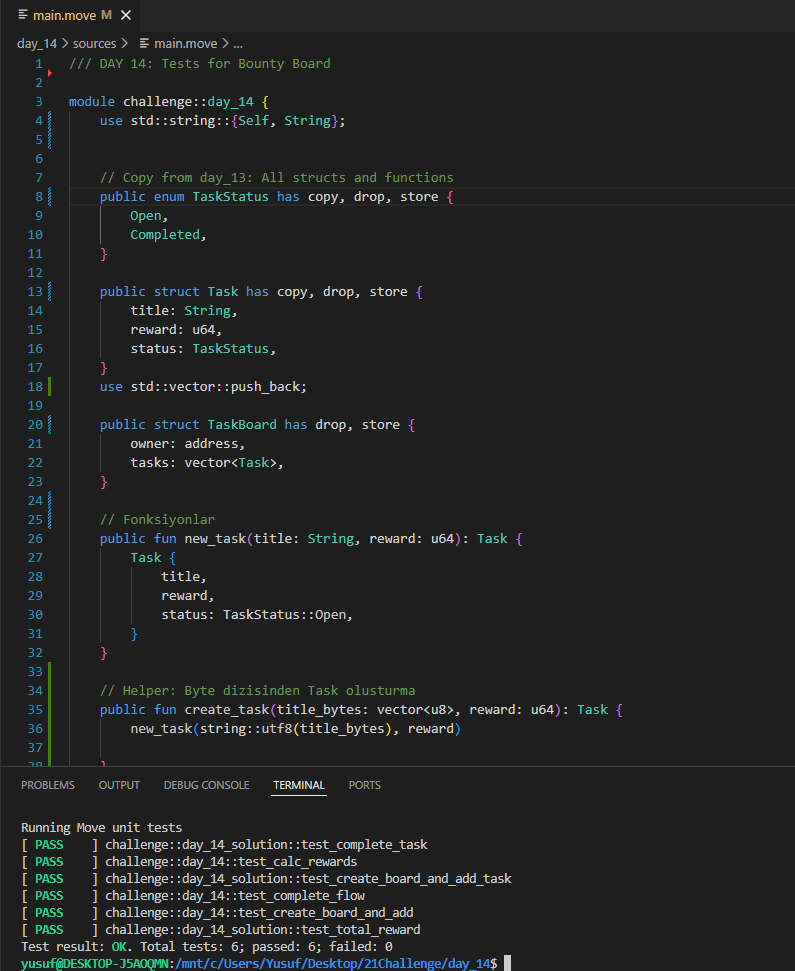Open day_14 breadcrumb folder
The height and width of the screenshot is (971, 795).
tap(37, 44)
